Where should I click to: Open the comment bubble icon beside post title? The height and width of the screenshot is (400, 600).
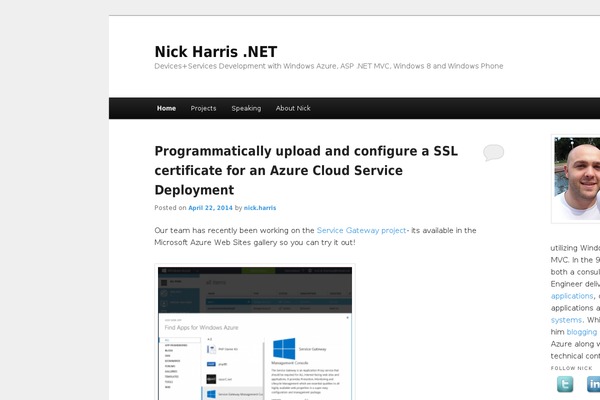click(x=493, y=152)
